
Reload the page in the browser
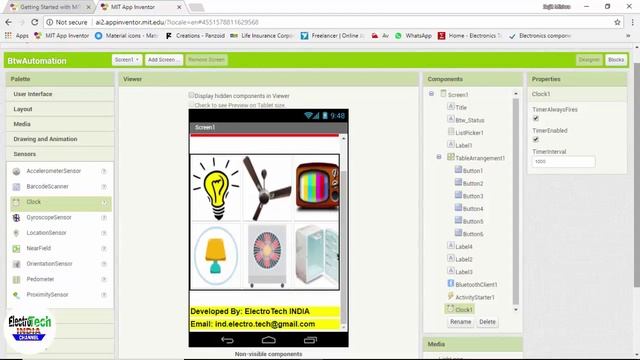pyautogui.click(x=35, y=22)
